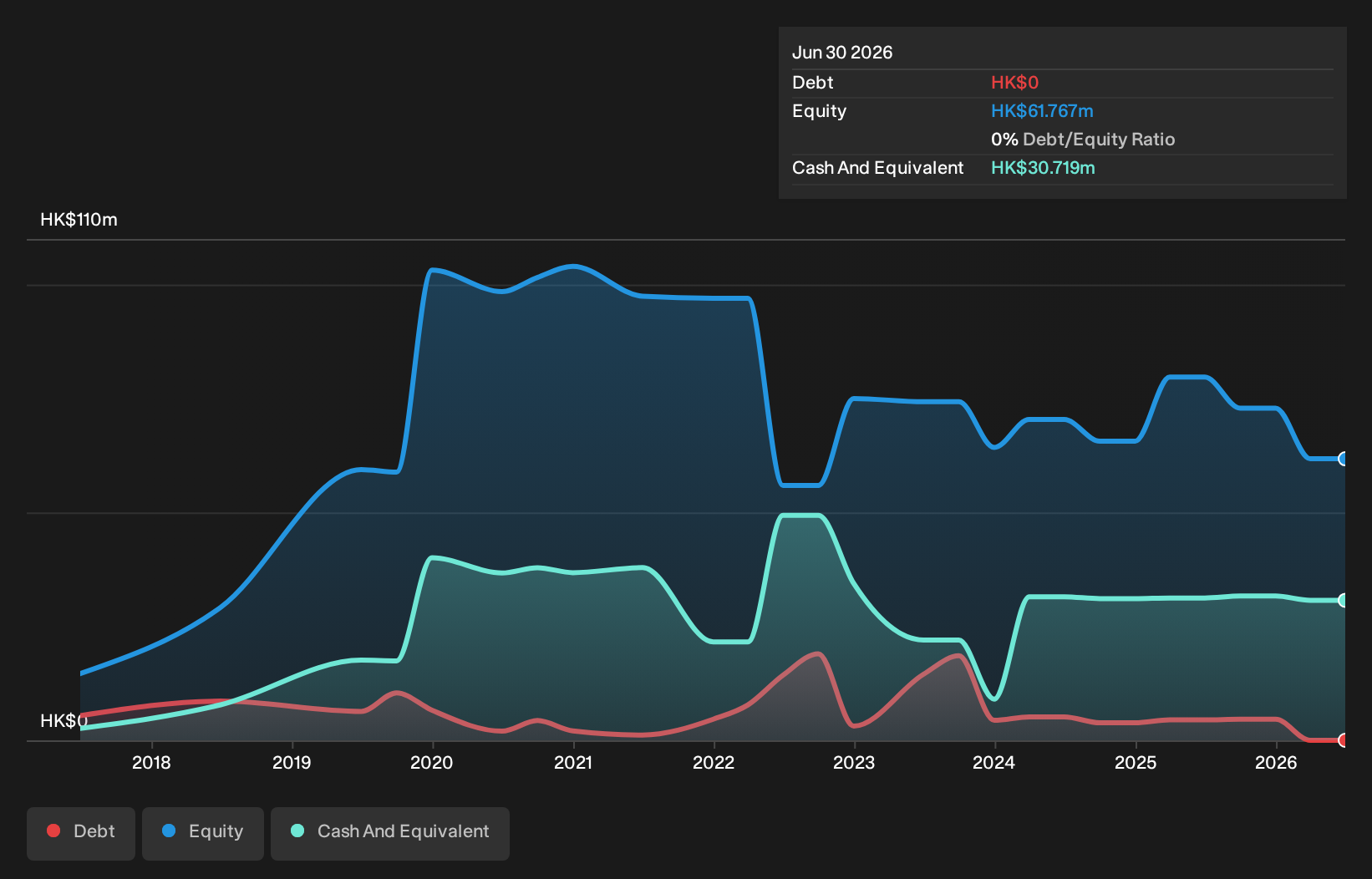
Task: Click the 2022 x-axis label
Action: (714, 762)
